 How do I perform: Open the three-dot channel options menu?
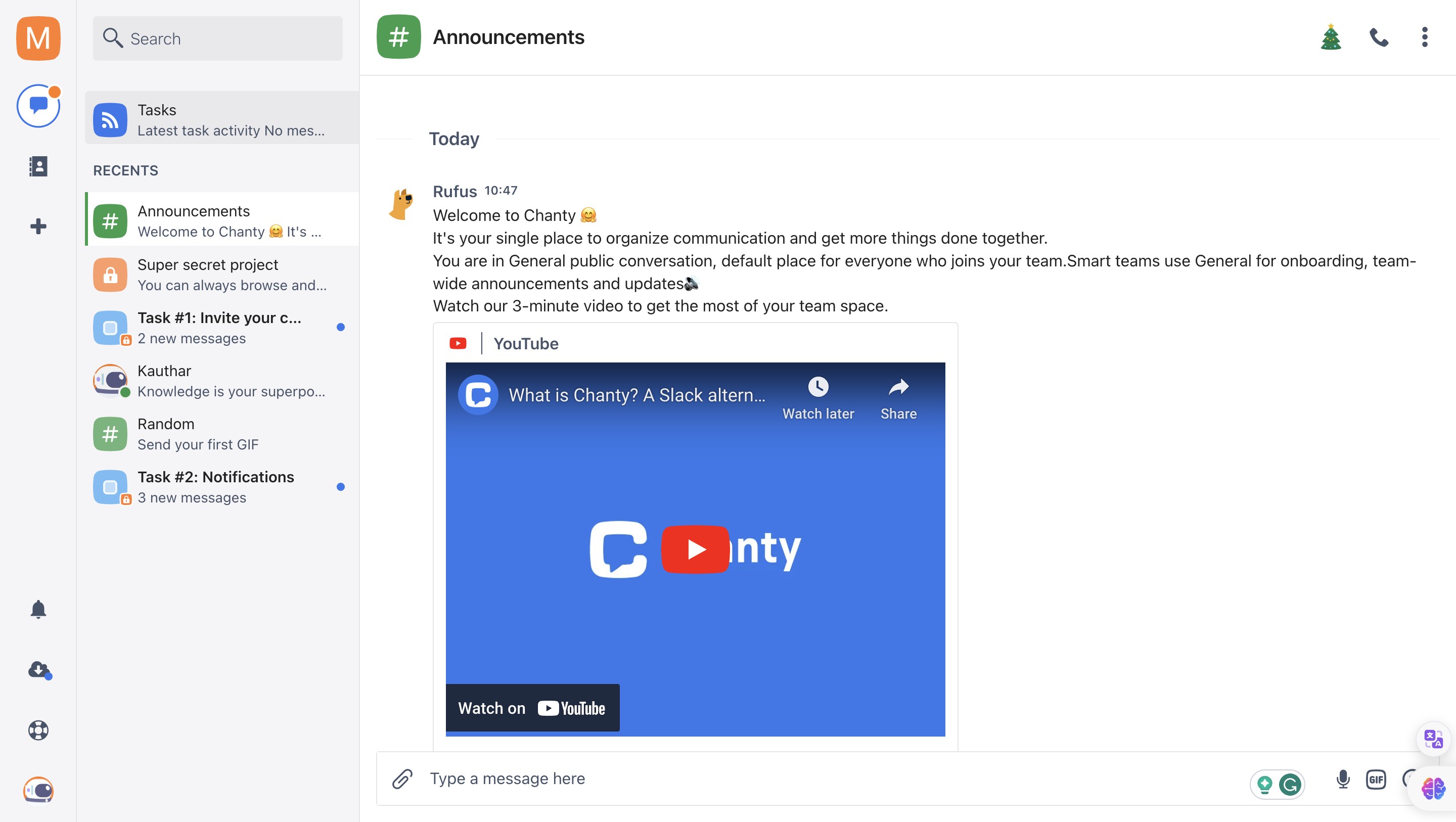point(1424,37)
